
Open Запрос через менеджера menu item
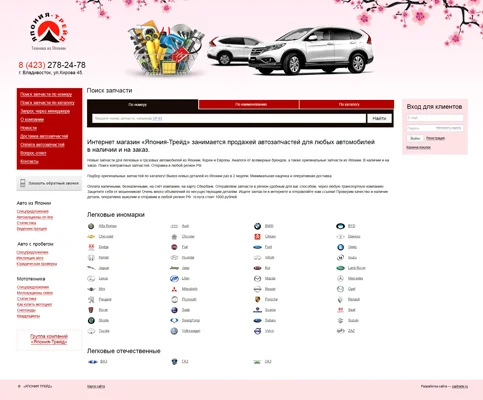click(x=45, y=111)
